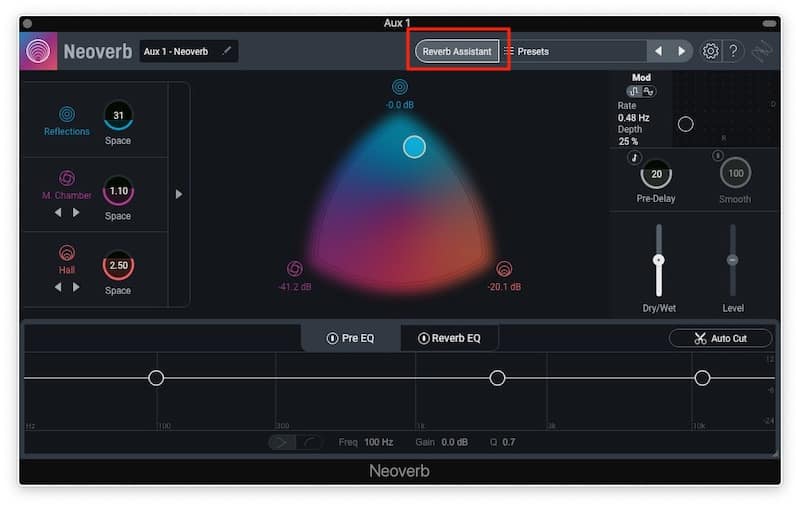
Task: Select the M. Chamber engine icon
Action: (x=67, y=178)
